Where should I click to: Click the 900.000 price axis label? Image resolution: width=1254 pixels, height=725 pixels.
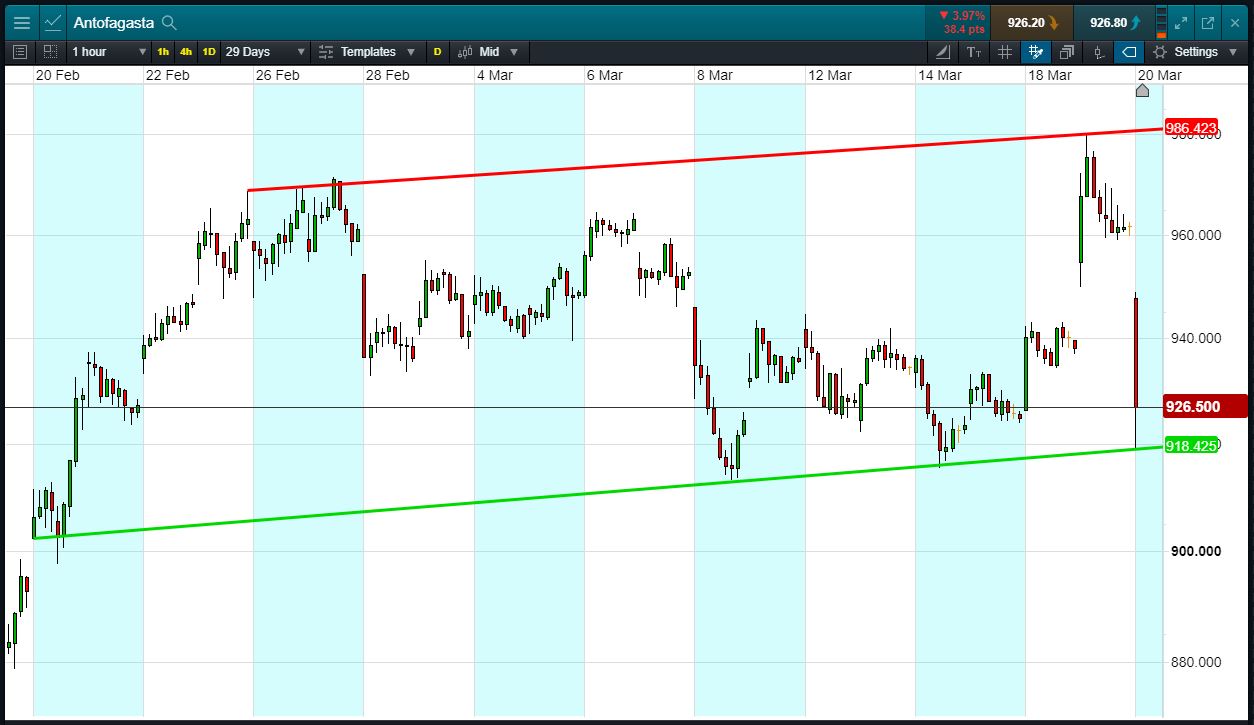(x=1194, y=551)
